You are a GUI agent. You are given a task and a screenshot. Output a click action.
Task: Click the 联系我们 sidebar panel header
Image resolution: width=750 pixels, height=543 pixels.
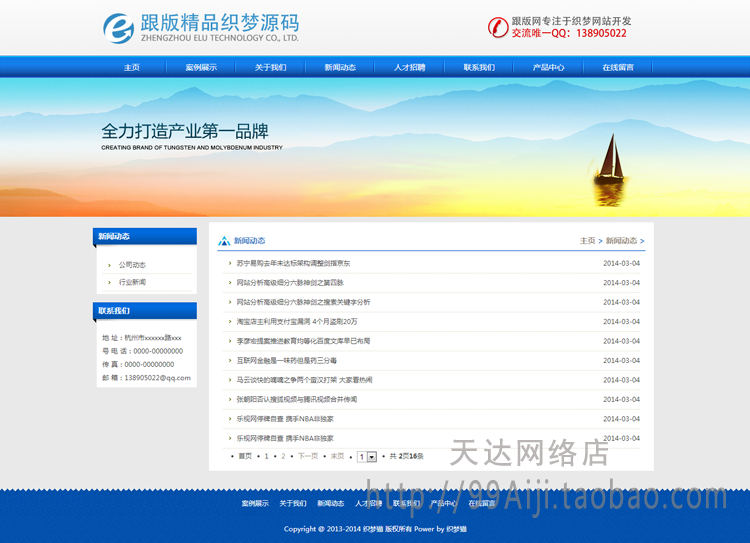(144, 310)
